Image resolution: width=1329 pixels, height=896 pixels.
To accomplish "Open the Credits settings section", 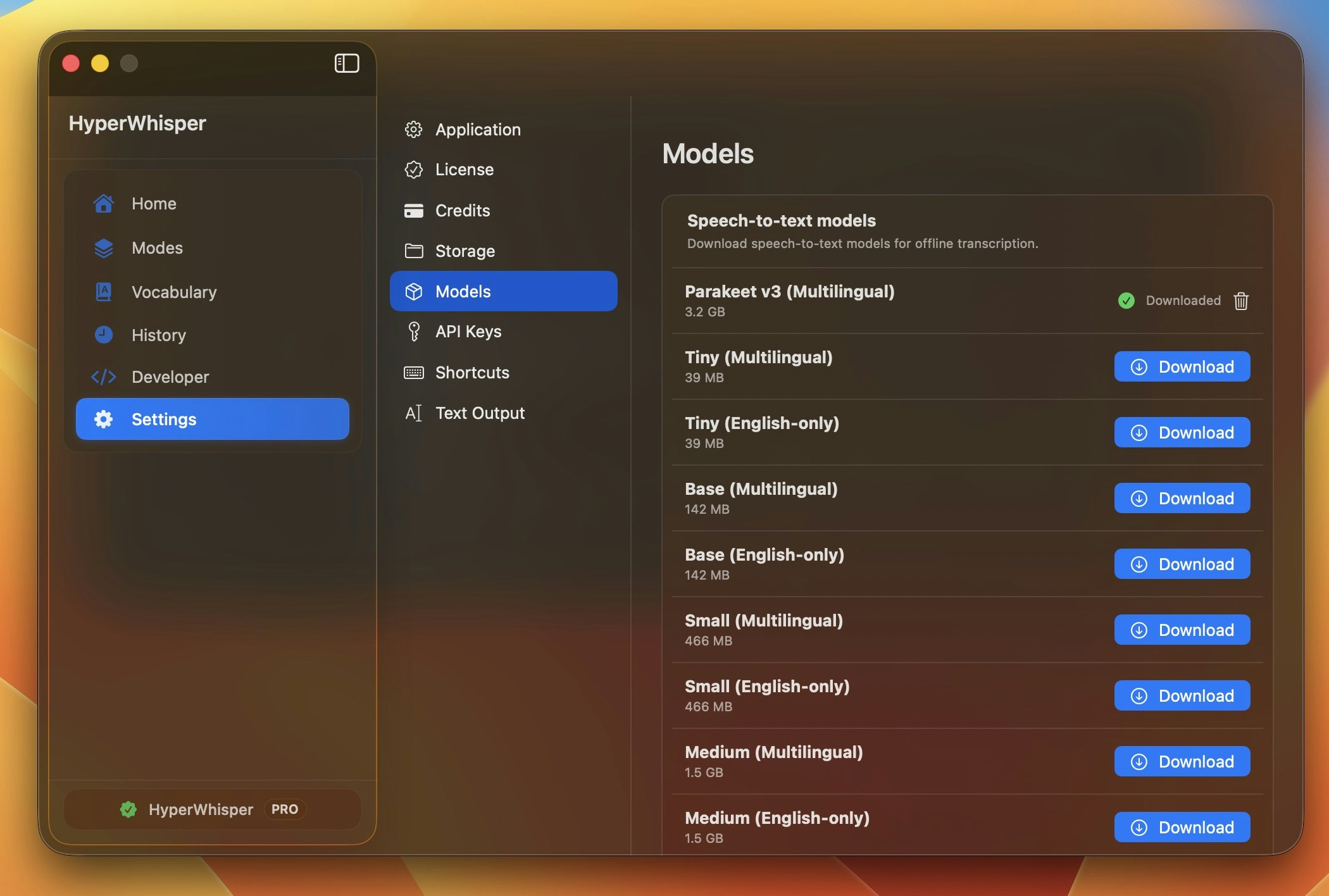I will (462, 211).
